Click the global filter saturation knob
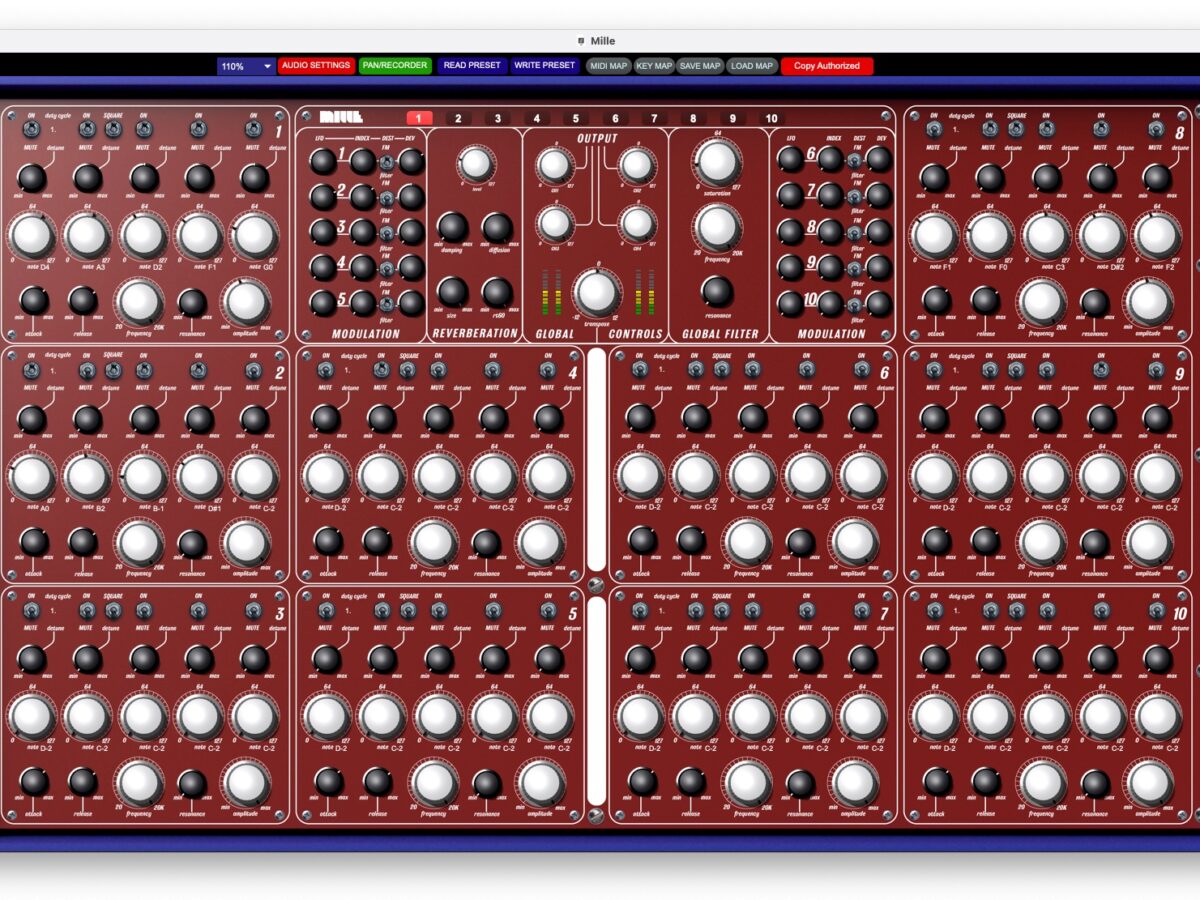Viewport: 1200px width, 900px height. (714, 162)
